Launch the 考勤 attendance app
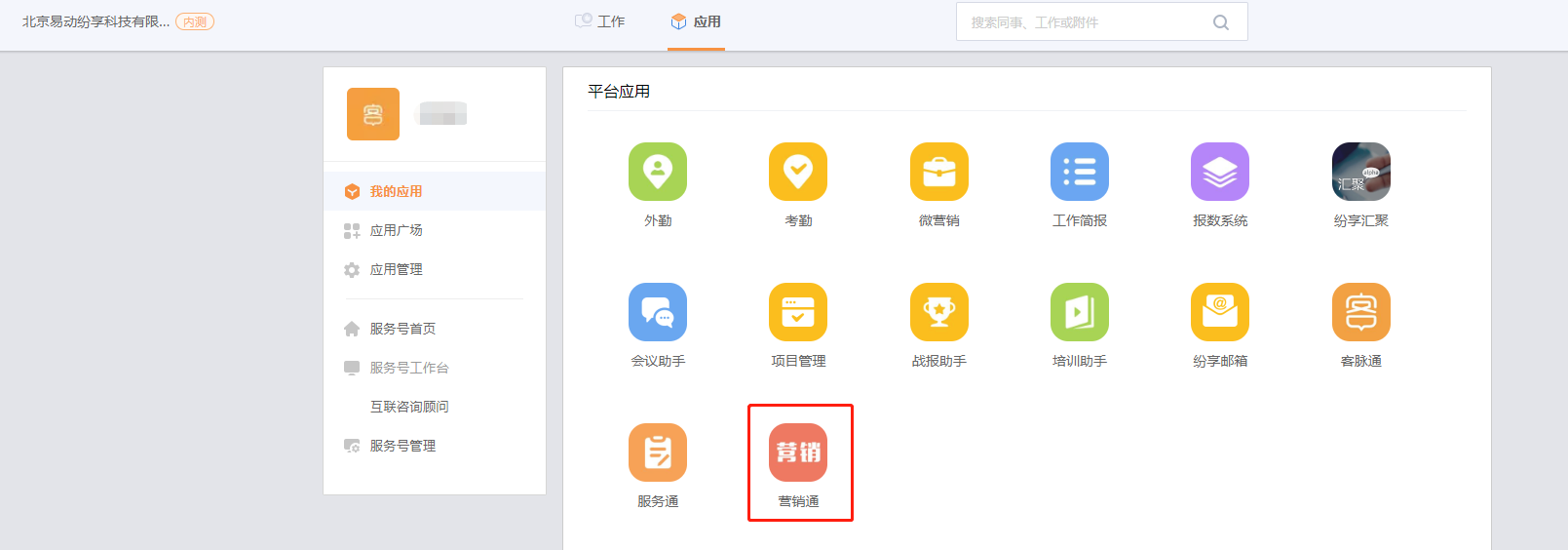The image size is (1568, 550). click(x=797, y=172)
